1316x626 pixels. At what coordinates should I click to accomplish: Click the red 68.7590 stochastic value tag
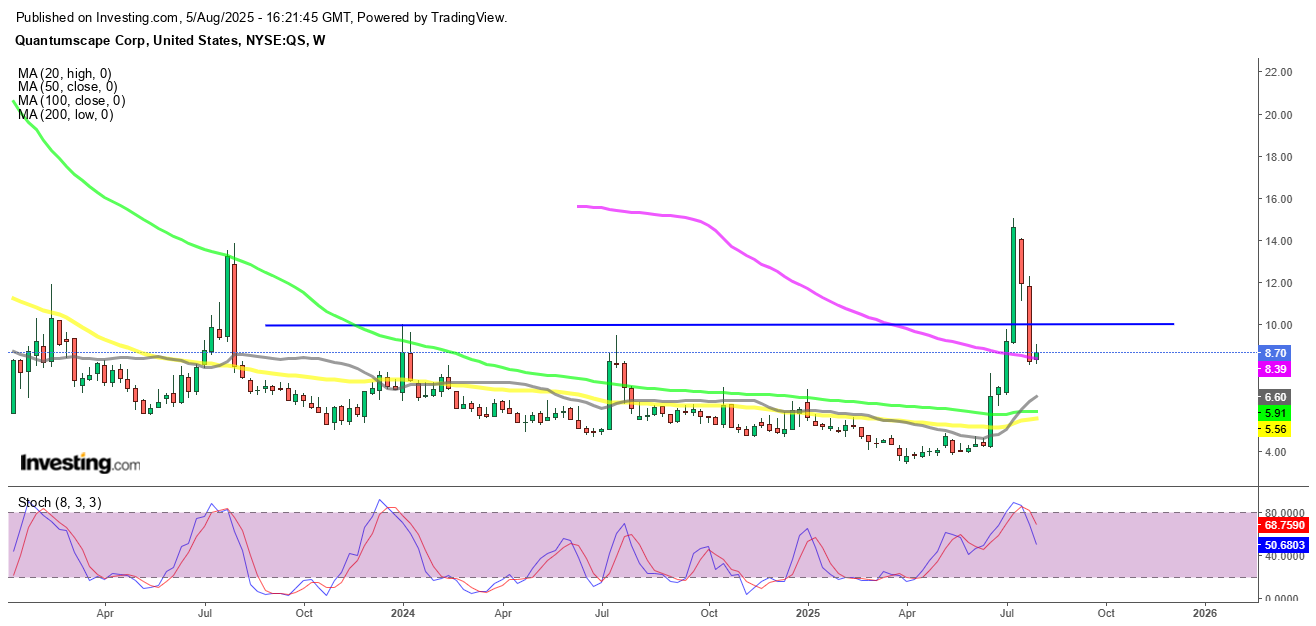[1281, 524]
